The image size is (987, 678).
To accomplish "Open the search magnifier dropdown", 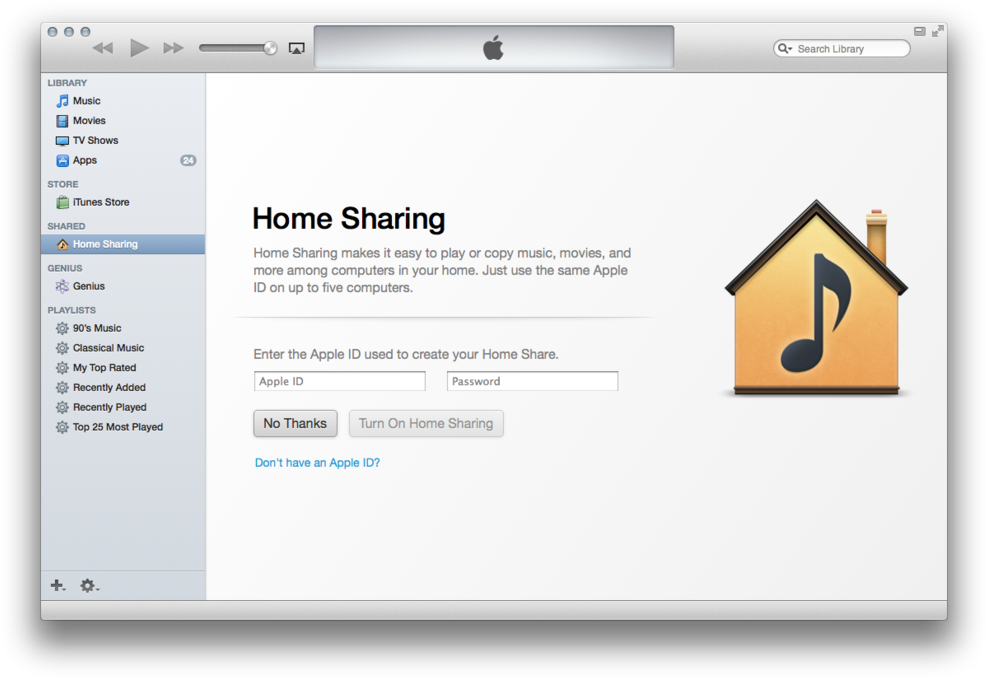I will [784, 48].
